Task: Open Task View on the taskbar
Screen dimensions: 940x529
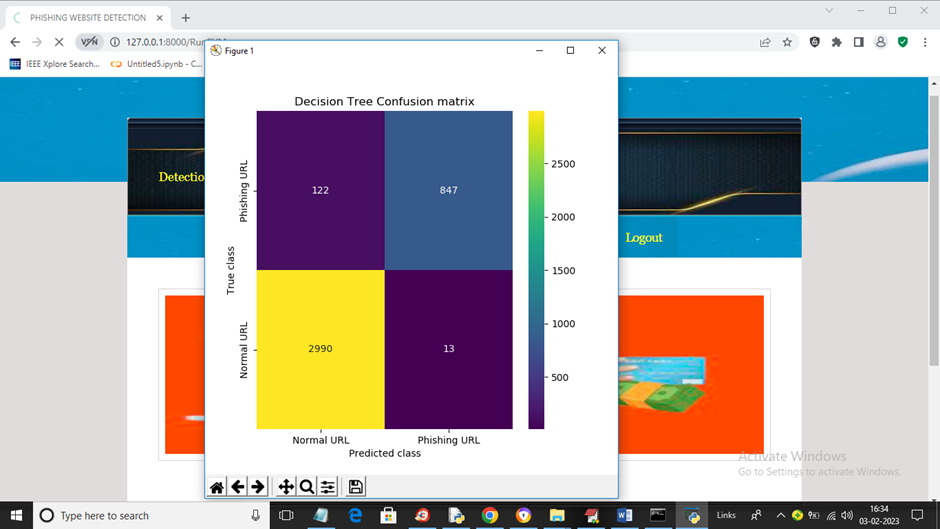Action: click(x=287, y=515)
